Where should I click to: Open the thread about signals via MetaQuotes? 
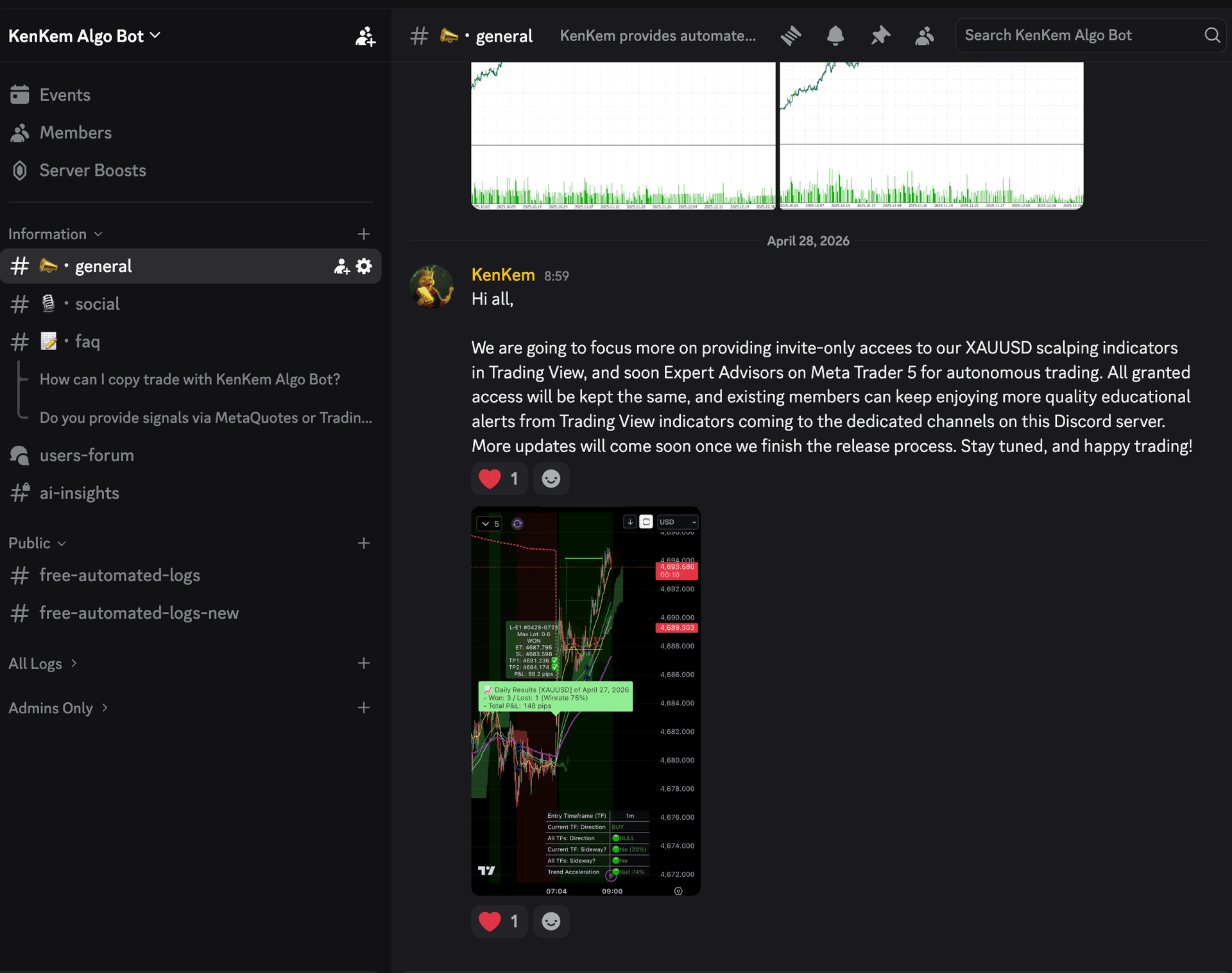[205, 418]
